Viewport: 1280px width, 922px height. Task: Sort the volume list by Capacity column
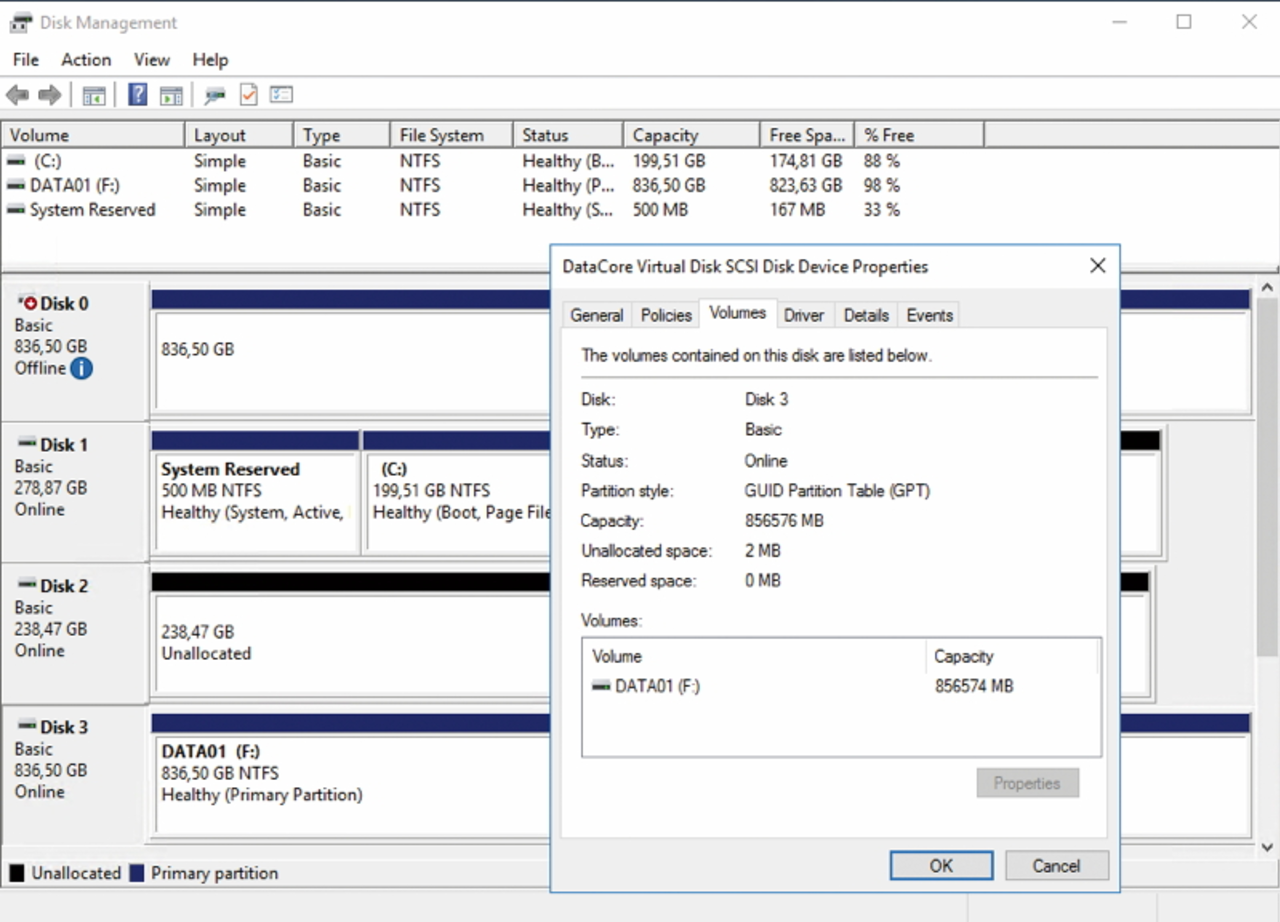point(690,135)
